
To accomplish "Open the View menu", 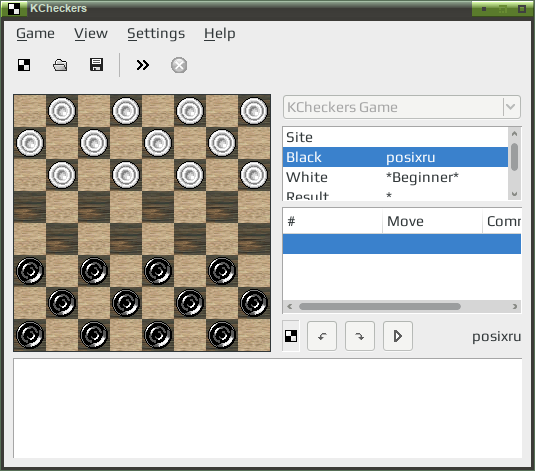I will (x=91, y=33).
